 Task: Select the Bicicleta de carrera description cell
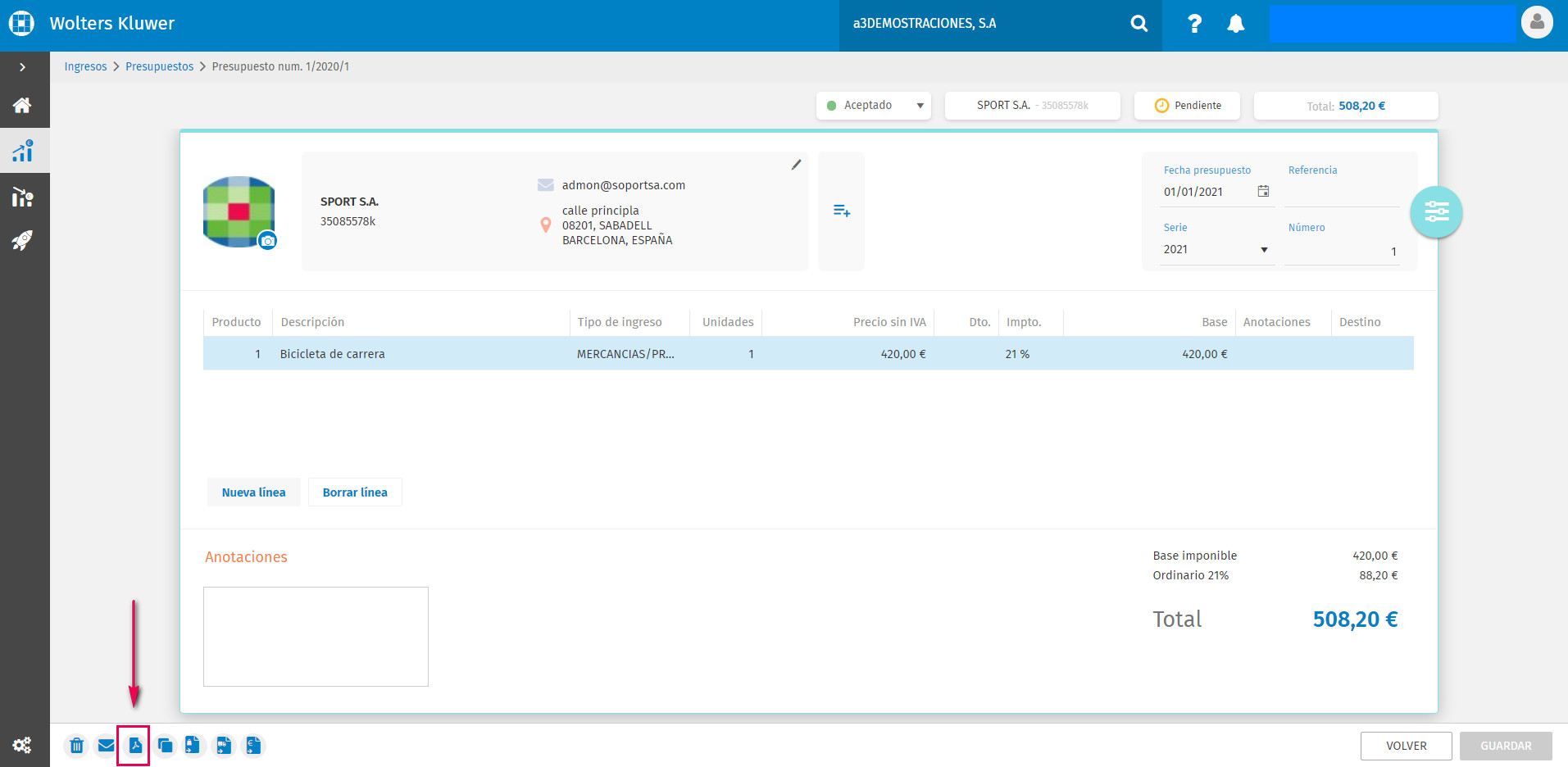[420, 354]
